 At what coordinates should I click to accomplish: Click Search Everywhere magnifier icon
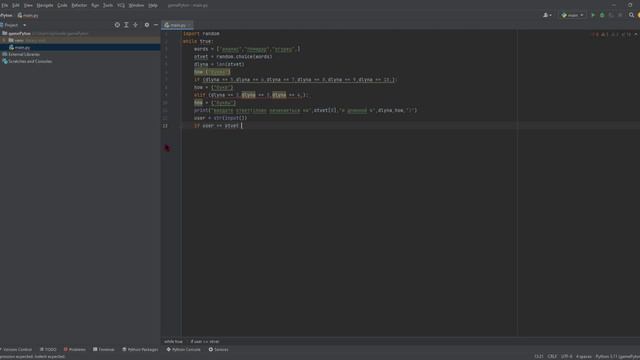[631, 15]
